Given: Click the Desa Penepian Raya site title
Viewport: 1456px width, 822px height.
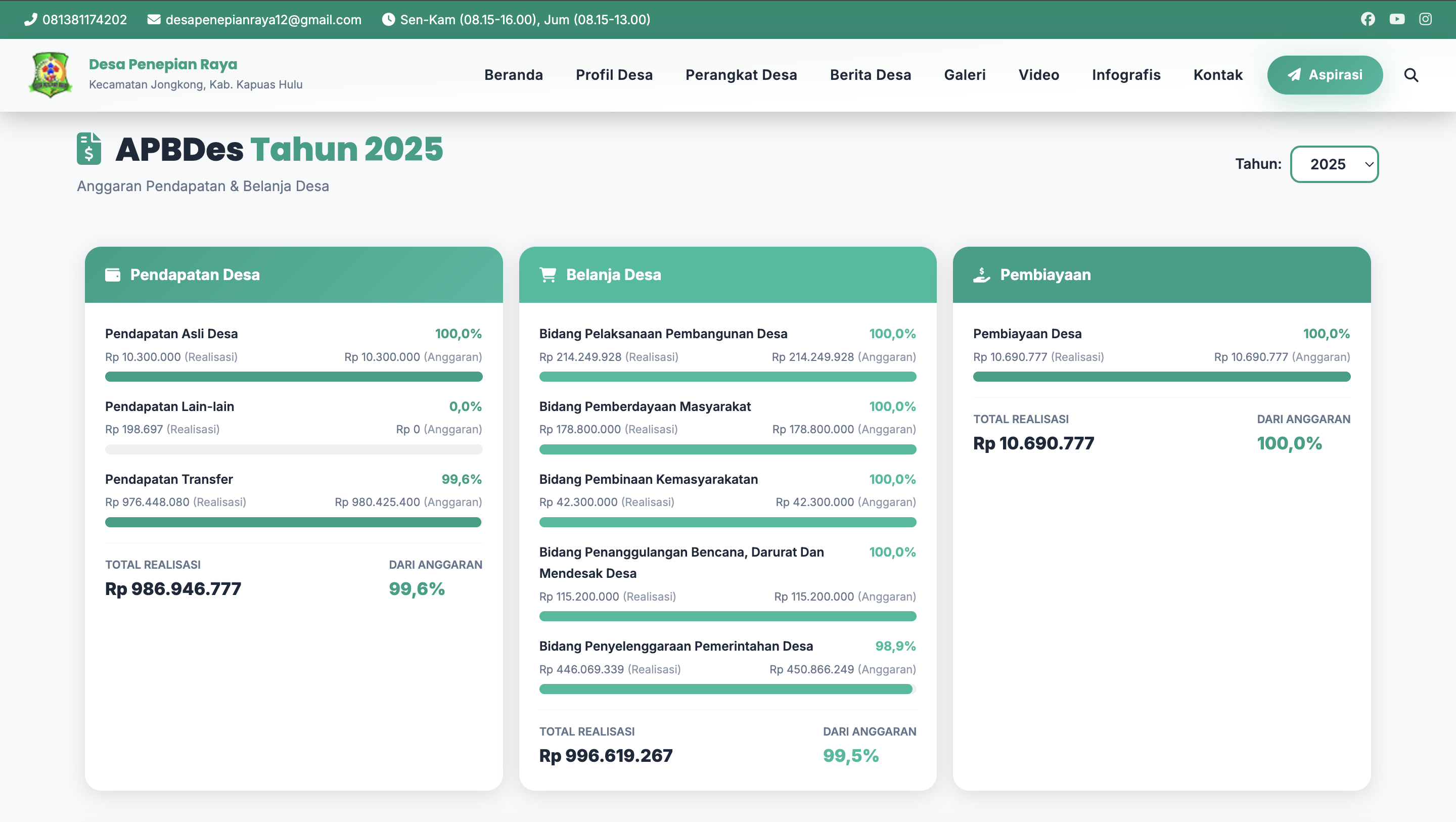Looking at the screenshot, I should [163, 64].
